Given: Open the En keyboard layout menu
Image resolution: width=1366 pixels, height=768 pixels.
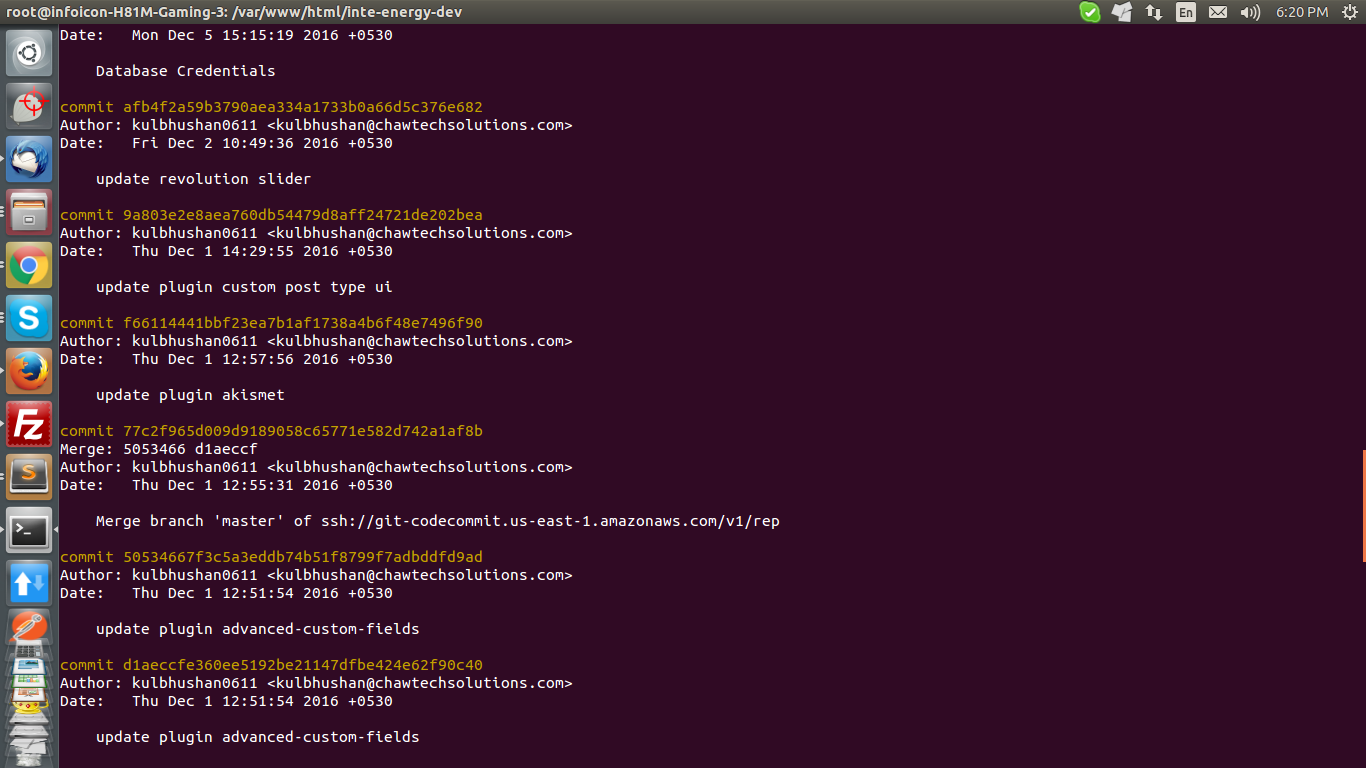Looking at the screenshot, I should pos(1186,12).
